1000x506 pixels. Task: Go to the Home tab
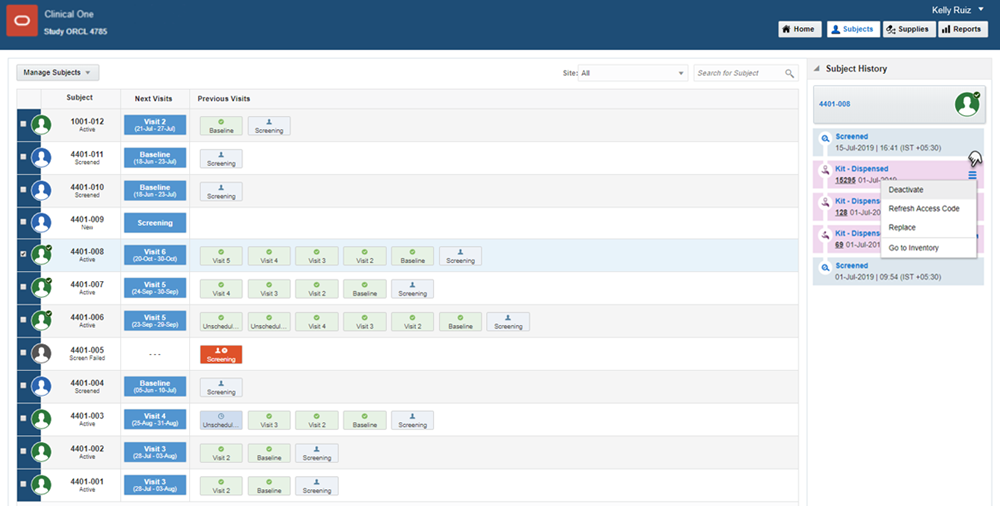pyautogui.click(x=800, y=29)
